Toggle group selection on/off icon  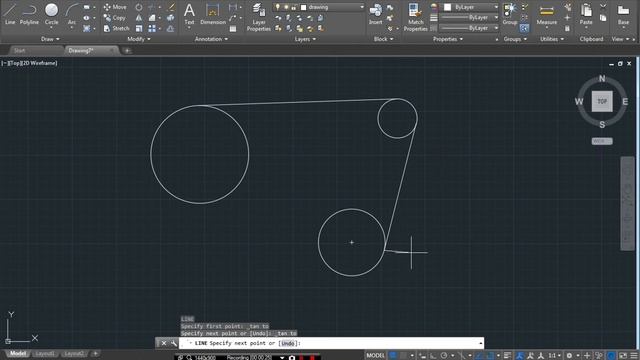(524, 28)
